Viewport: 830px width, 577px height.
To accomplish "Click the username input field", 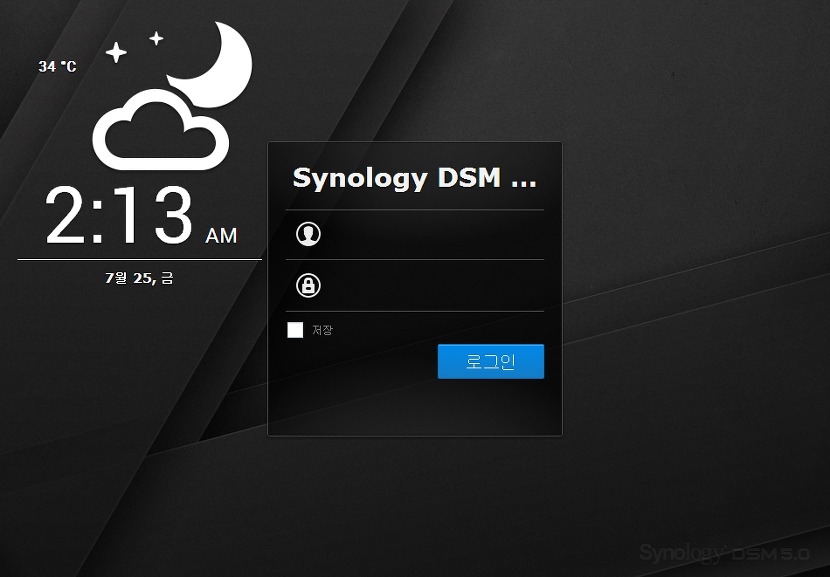I will click(x=415, y=235).
